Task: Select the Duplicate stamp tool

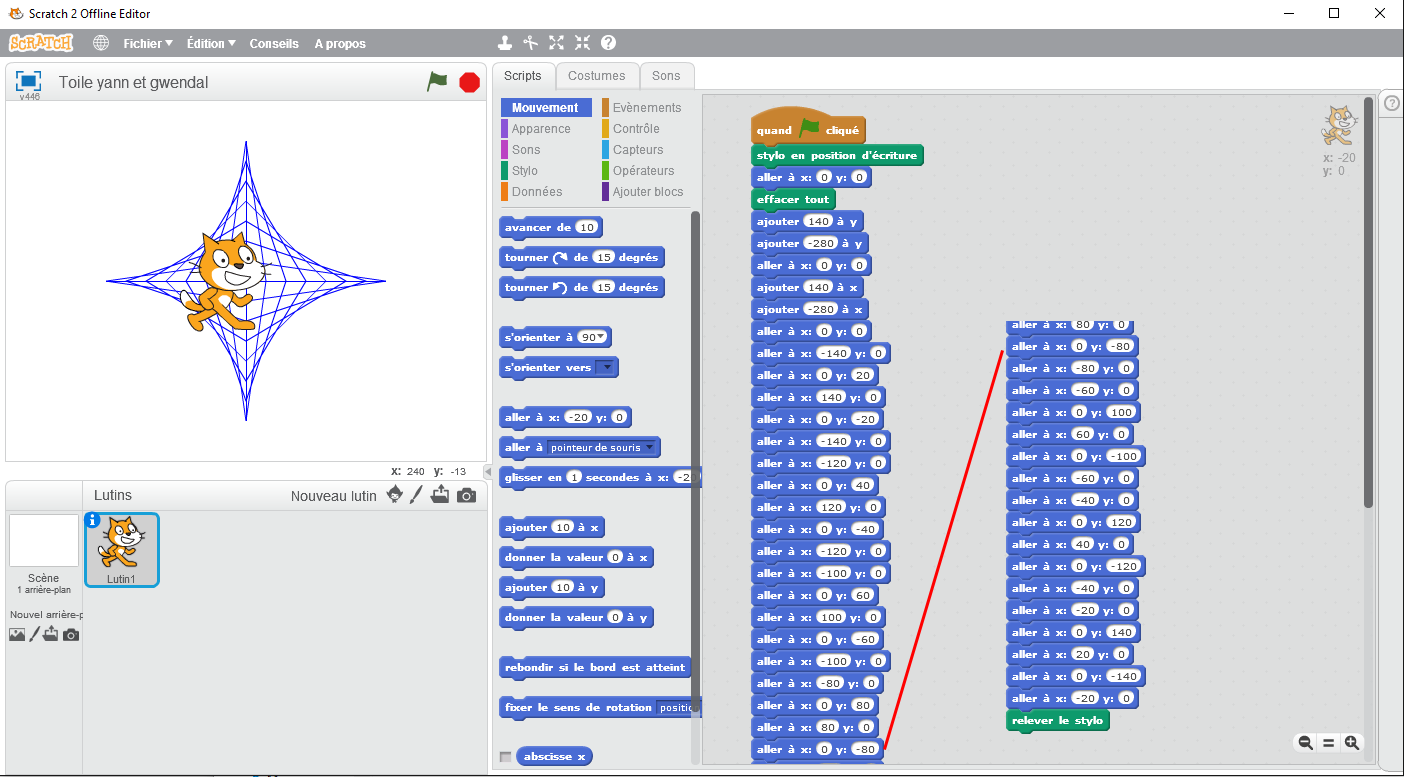Action: pos(505,43)
